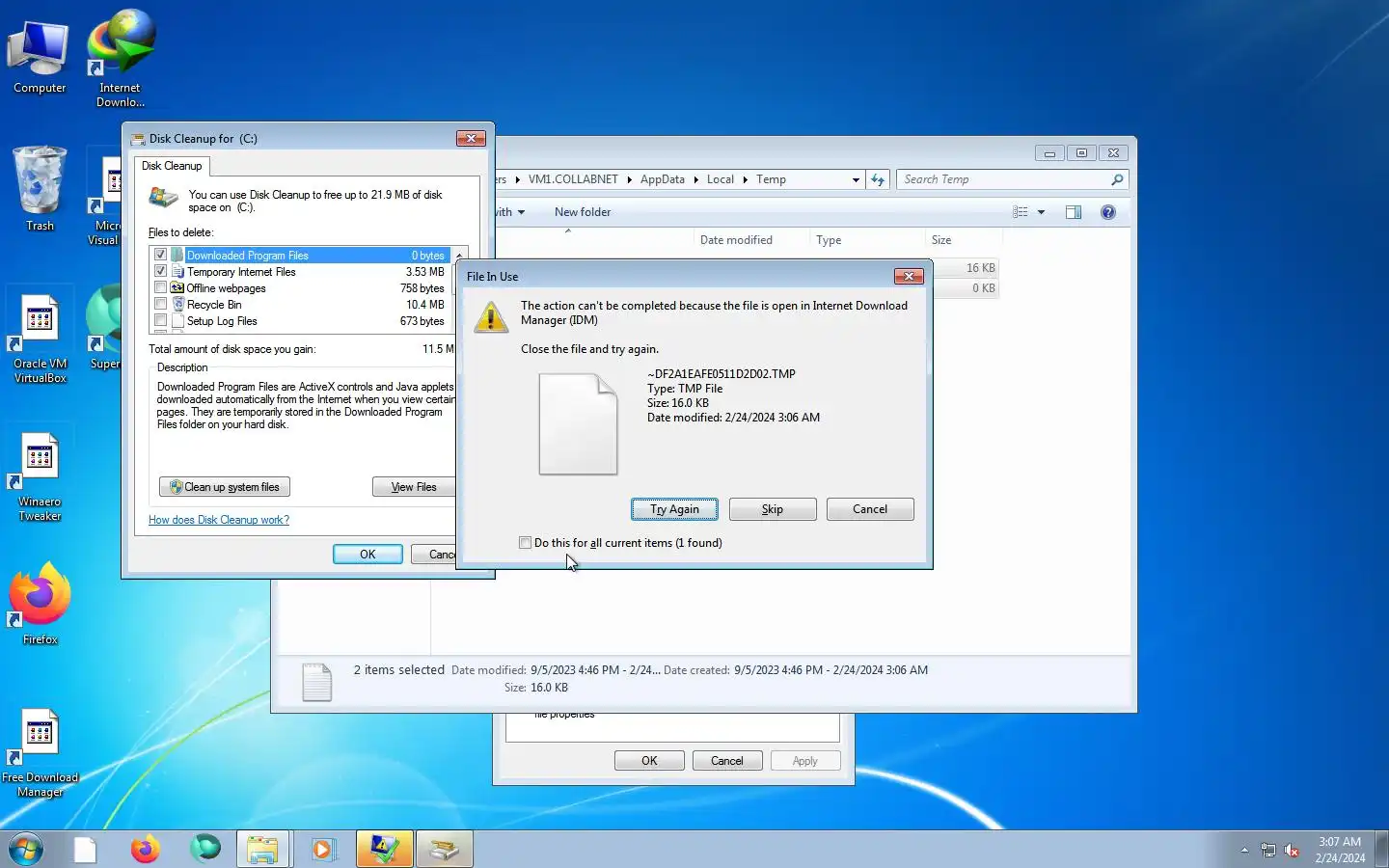Image resolution: width=1389 pixels, height=868 pixels.
Task: Click OK in Disk Cleanup dialog
Action: pyautogui.click(x=368, y=555)
